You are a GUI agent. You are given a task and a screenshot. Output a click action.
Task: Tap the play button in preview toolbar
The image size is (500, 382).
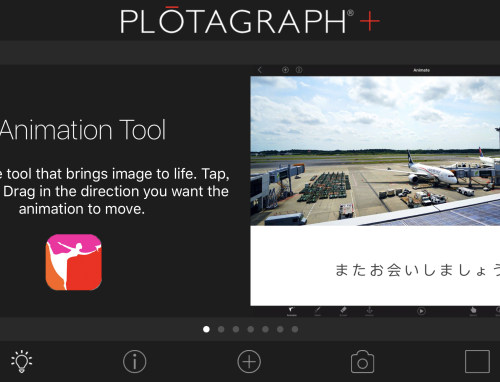click(x=421, y=311)
